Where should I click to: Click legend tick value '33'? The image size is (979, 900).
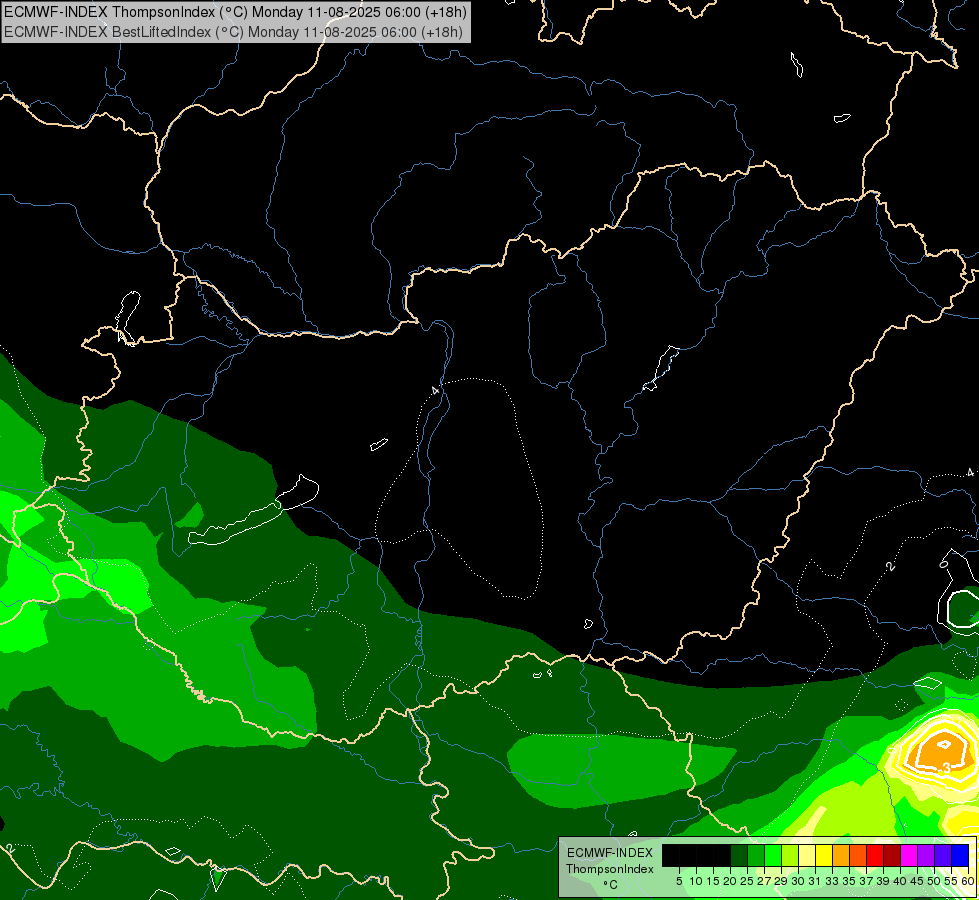pyautogui.click(x=832, y=881)
